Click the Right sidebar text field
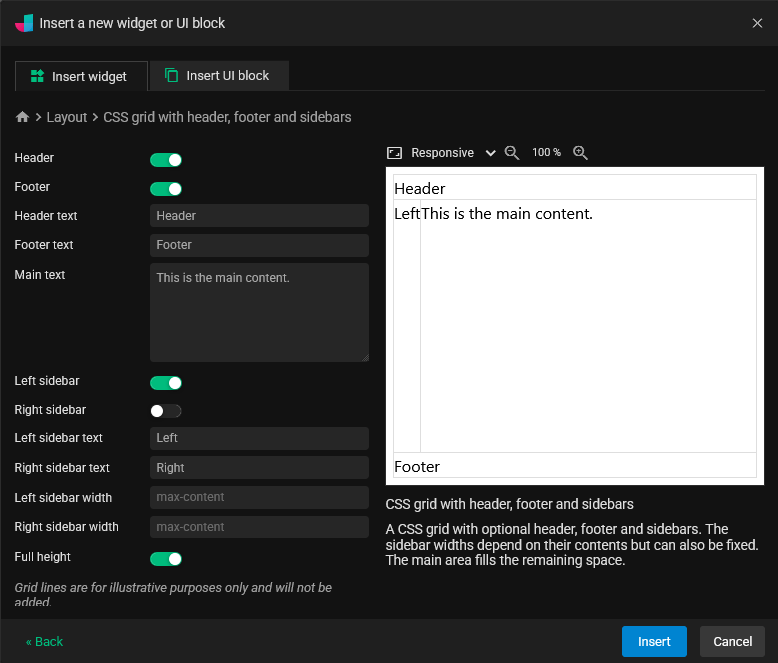778x663 pixels. [x=259, y=467]
